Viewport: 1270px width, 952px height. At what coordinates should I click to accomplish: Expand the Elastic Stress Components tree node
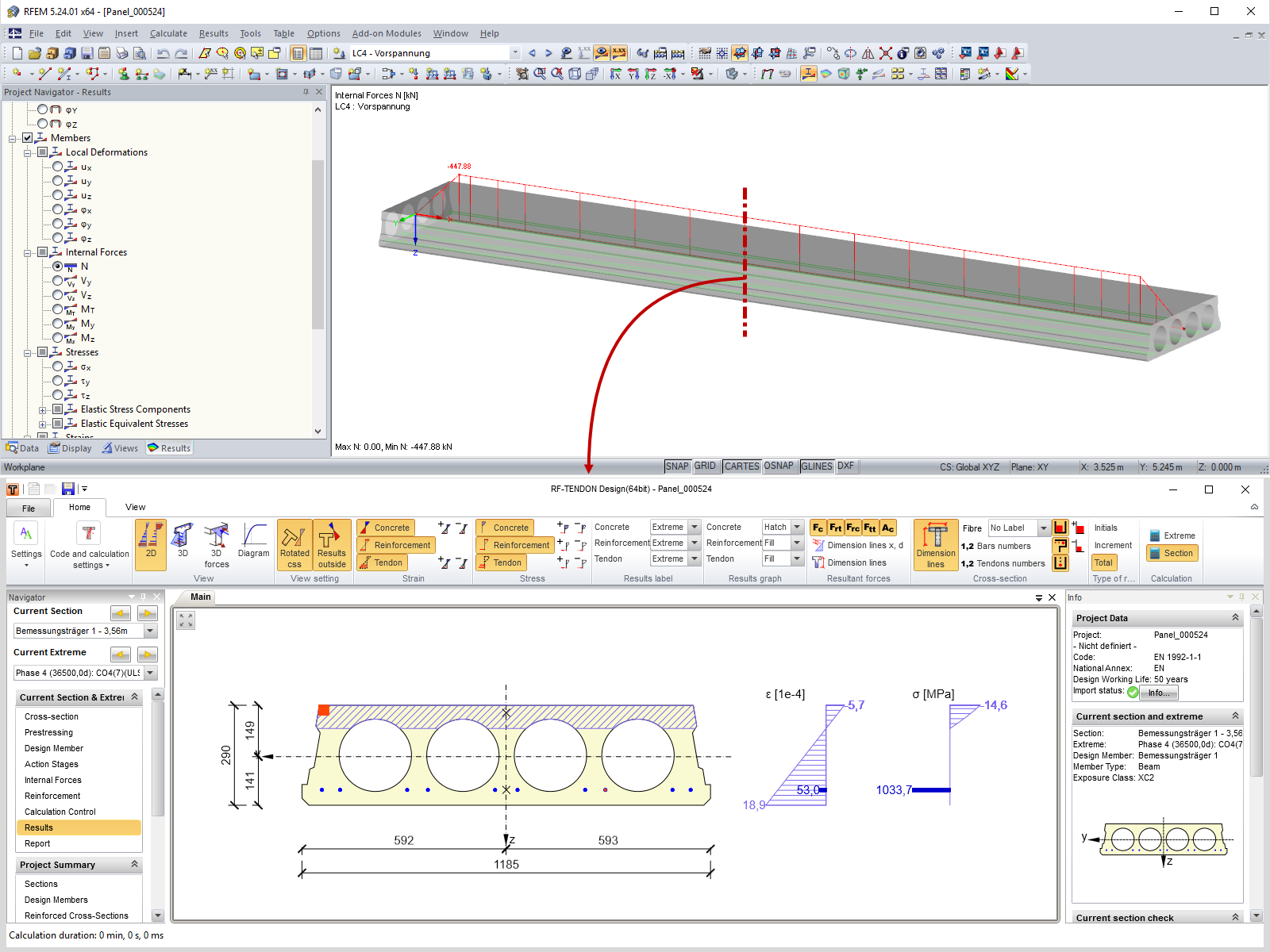(x=43, y=410)
